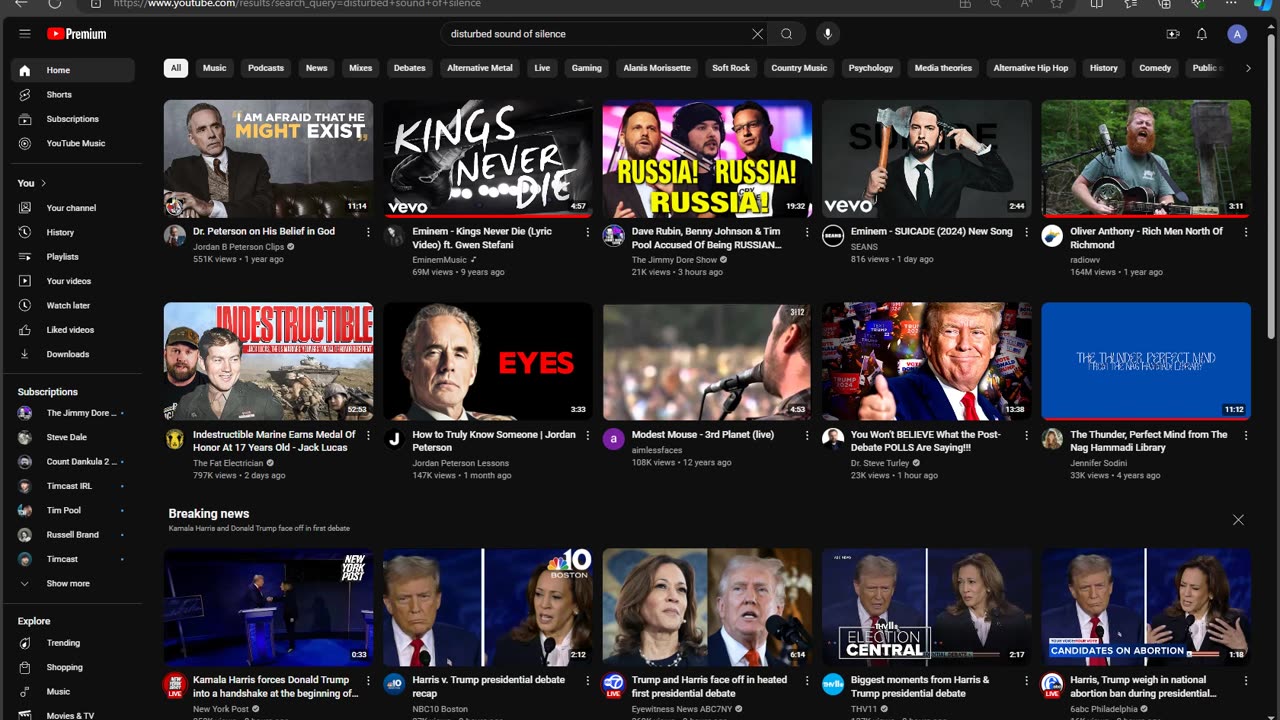Go to Home in sidebar

click(73, 70)
